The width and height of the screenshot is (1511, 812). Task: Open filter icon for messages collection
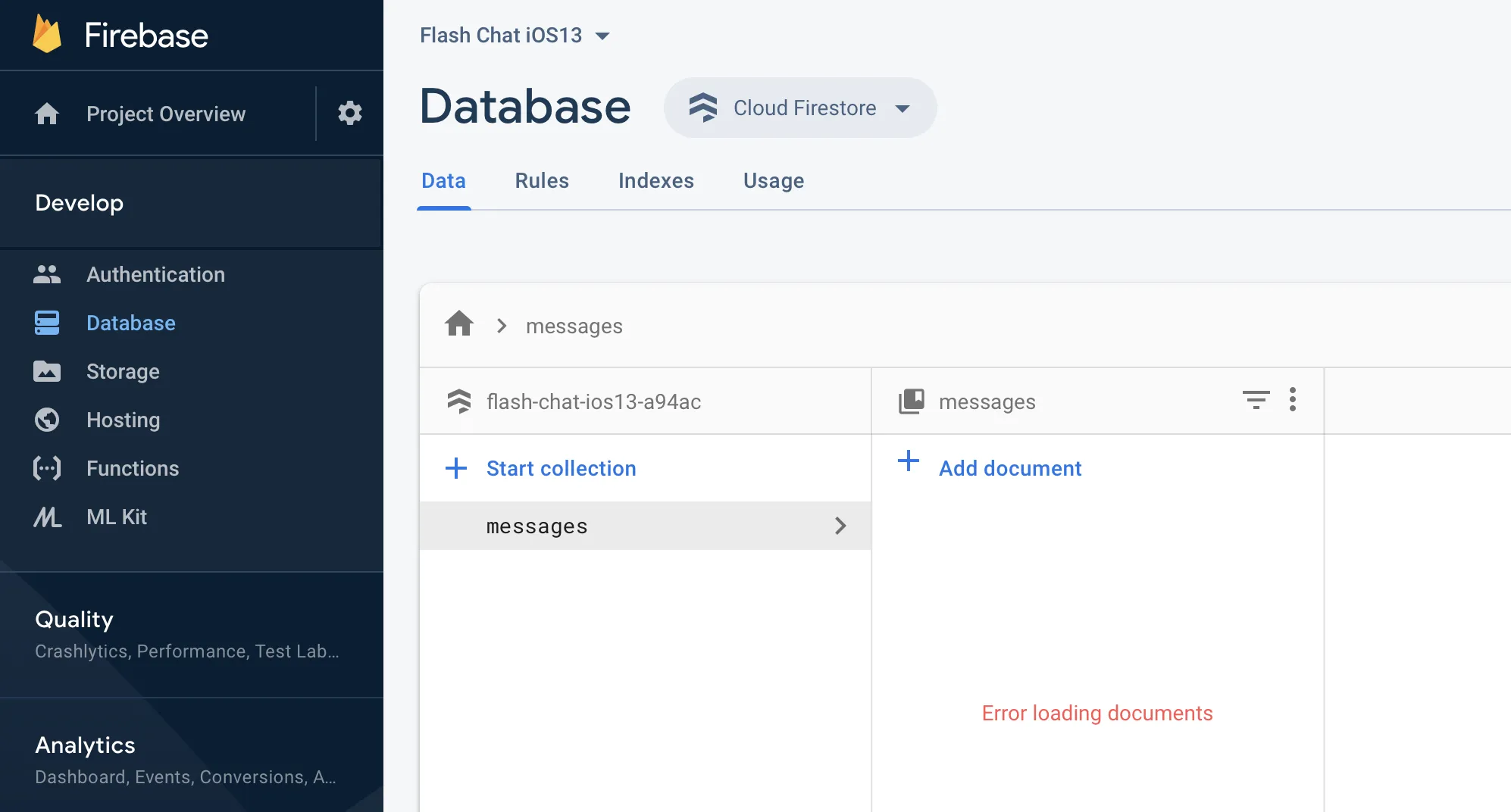click(1256, 400)
